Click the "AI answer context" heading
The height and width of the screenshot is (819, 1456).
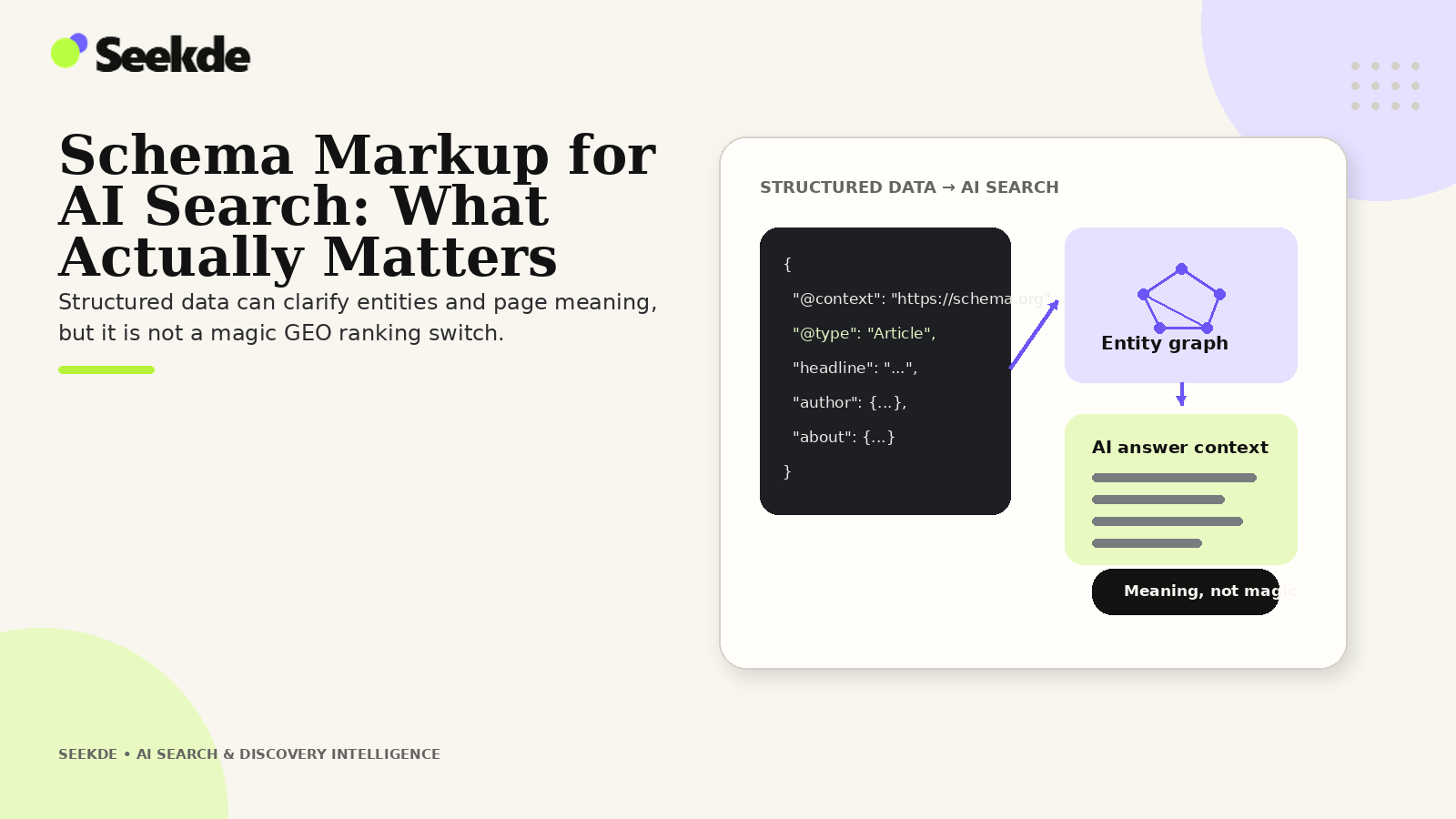pos(1179,448)
